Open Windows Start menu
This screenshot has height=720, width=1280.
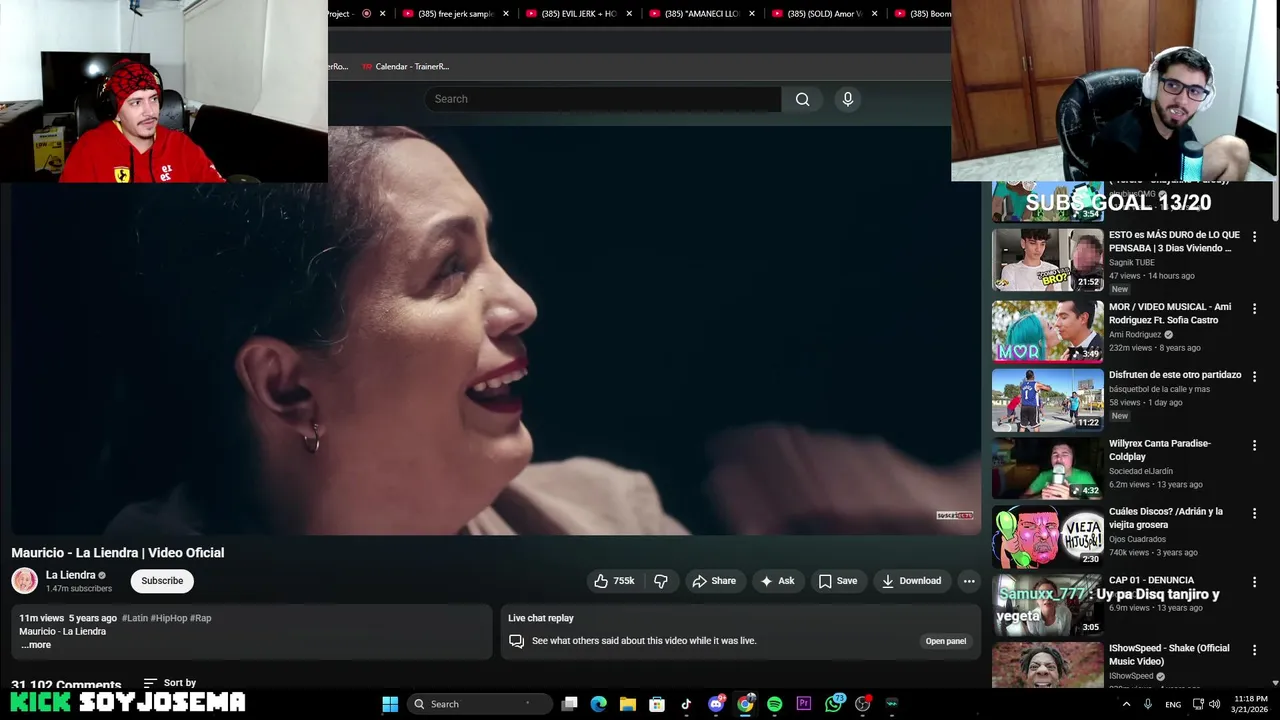pyautogui.click(x=390, y=704)
